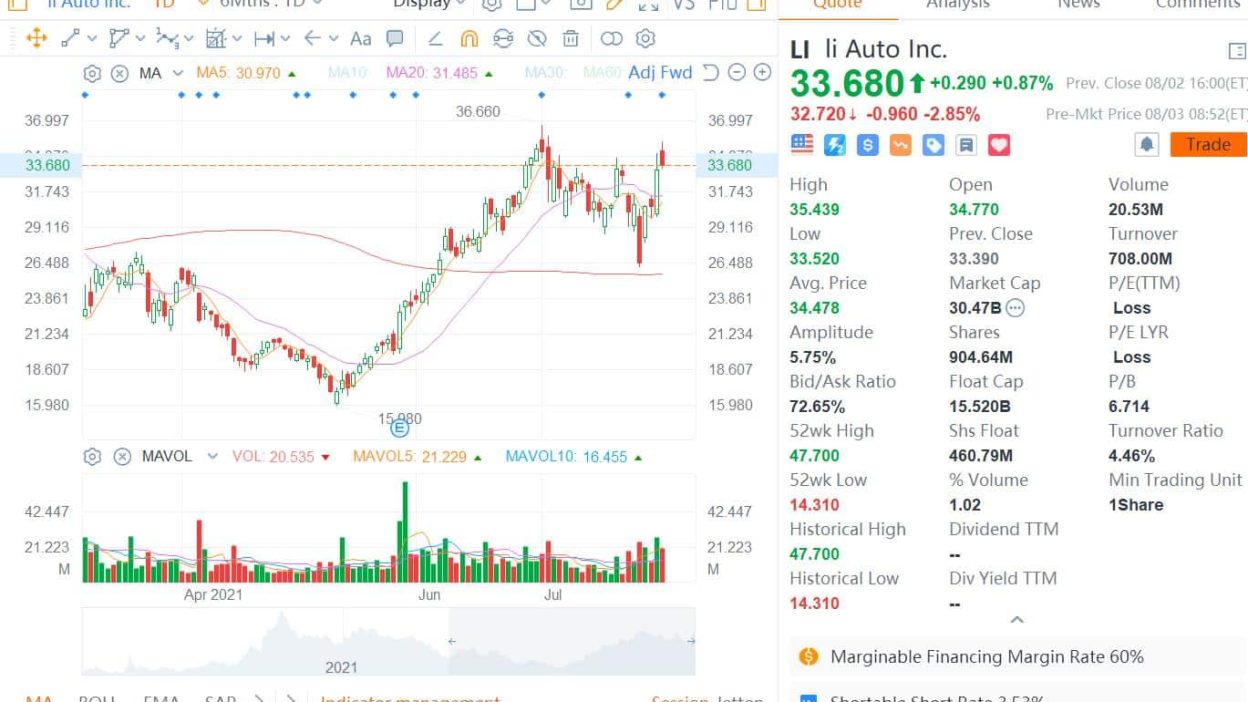Click left handle of range navigator
Image resolution: width=1248 pixels, height=702 pixels.
450,641
